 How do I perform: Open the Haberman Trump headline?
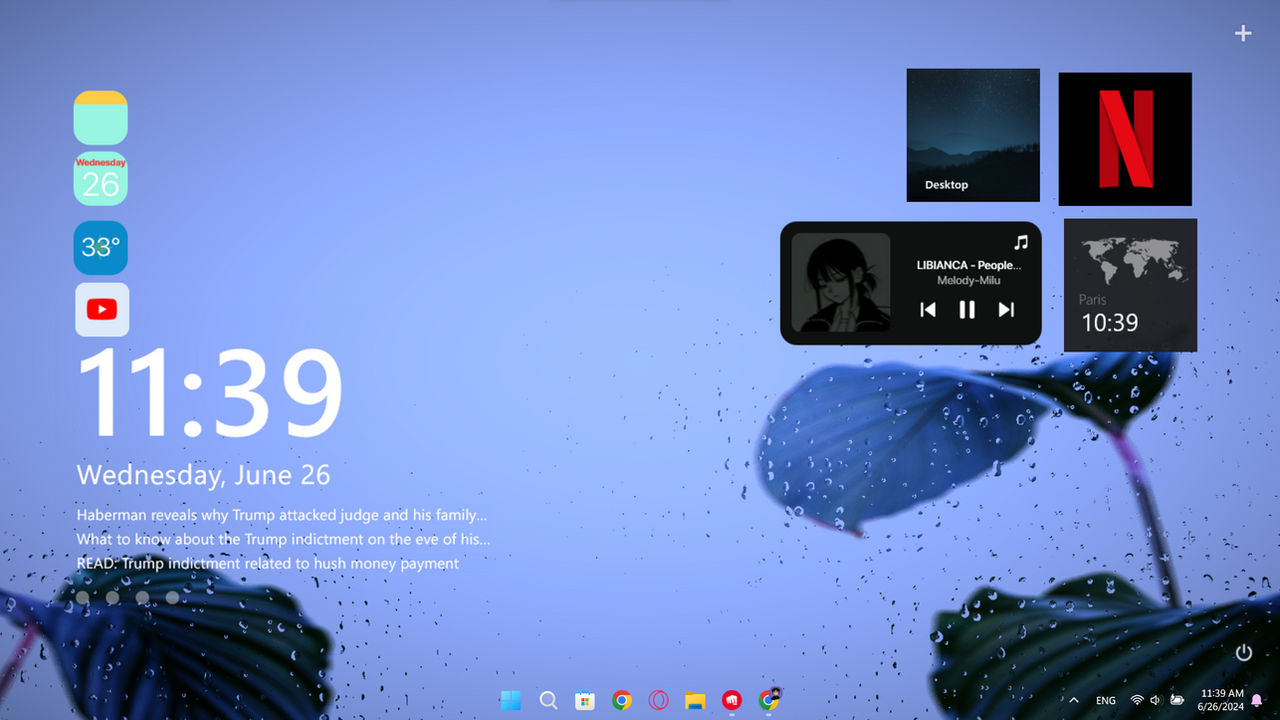pyautogui.click(x=281, y=514)
